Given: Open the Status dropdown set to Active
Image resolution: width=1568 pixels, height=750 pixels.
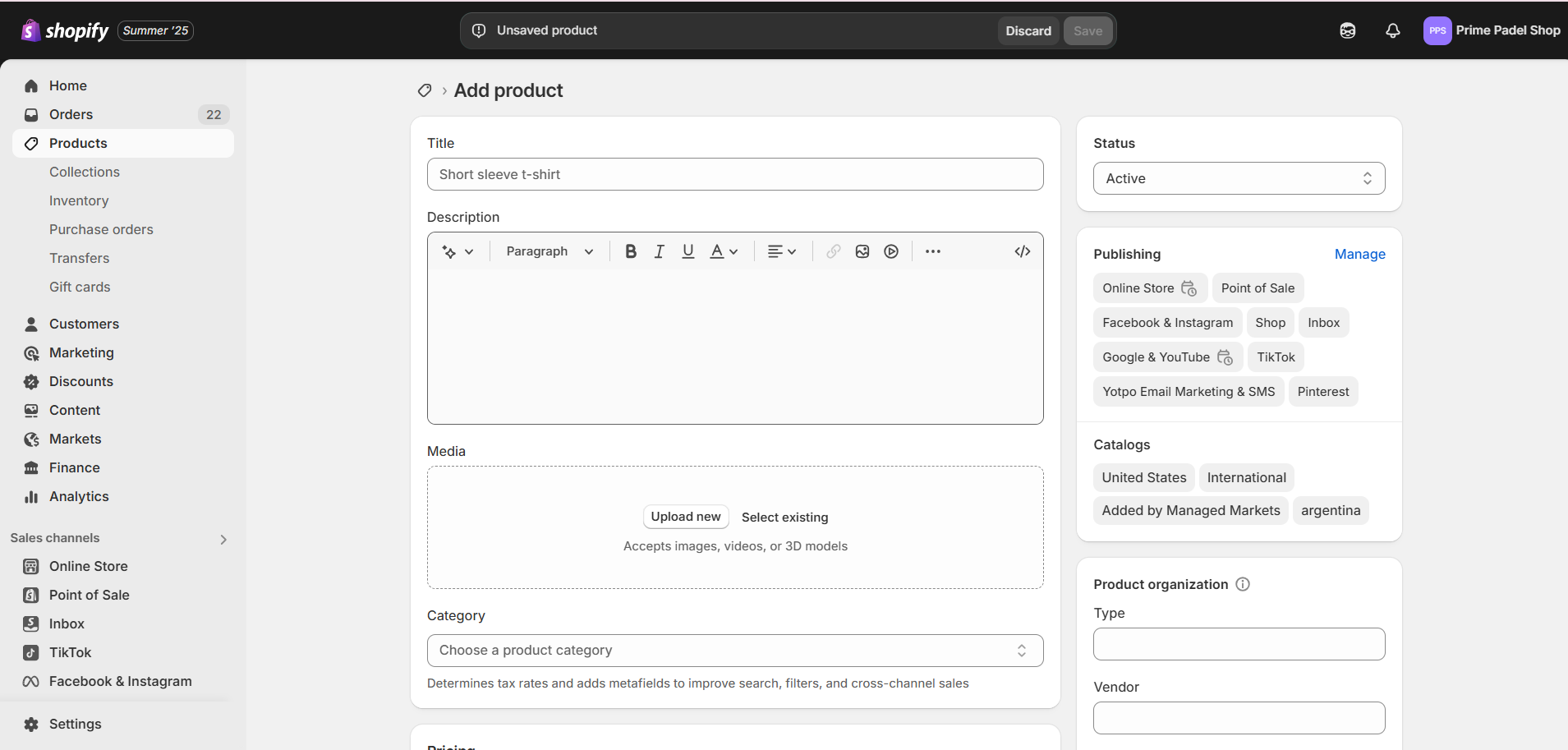Looking at the screenshot, I should coord(1238,178).
